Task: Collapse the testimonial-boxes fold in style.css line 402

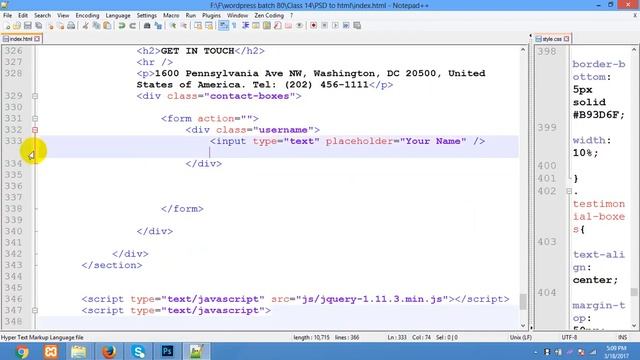Action: coord(569,191)
